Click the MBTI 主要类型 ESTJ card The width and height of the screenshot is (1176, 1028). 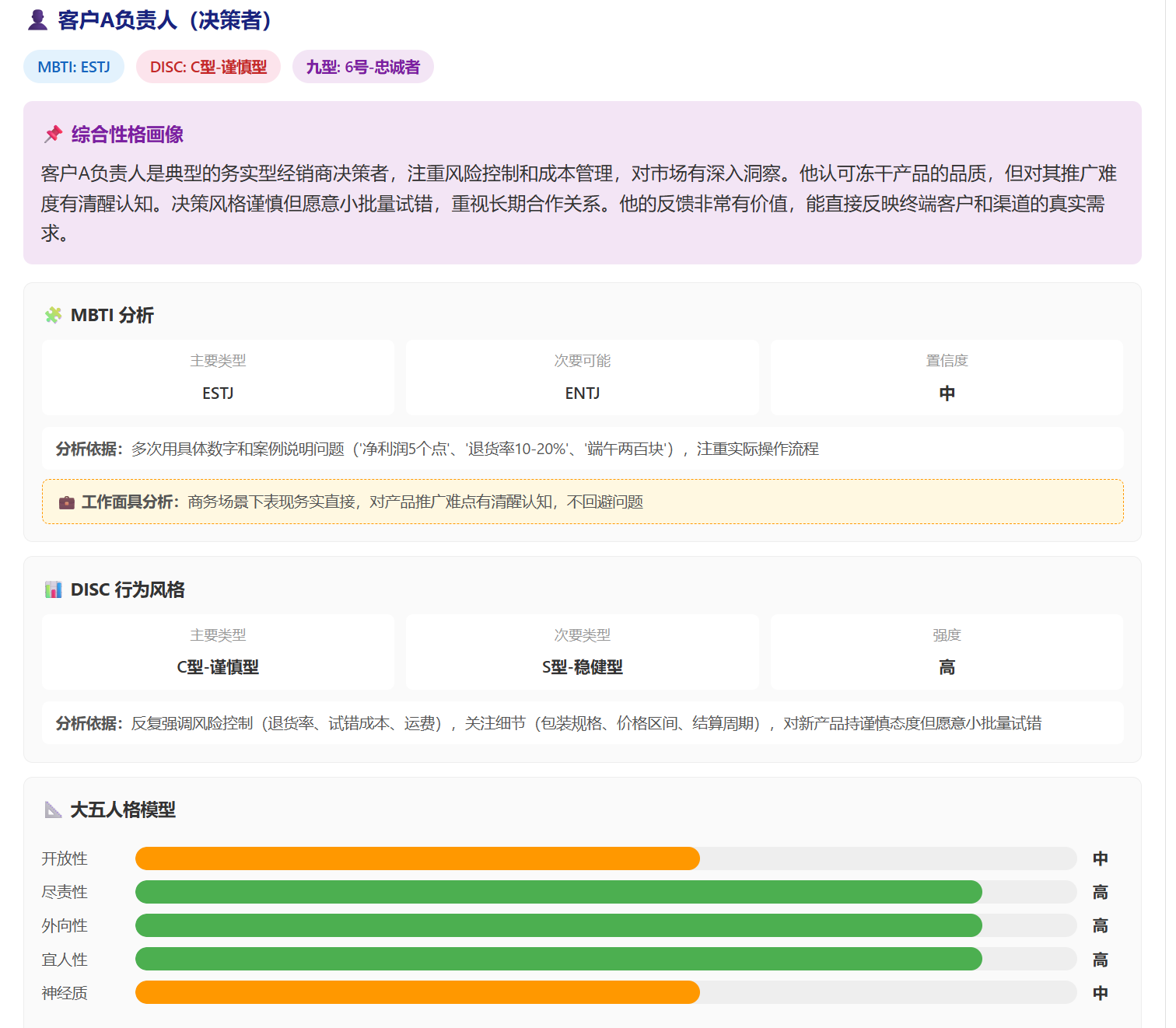pyautogui.click(x=218, y=378)
